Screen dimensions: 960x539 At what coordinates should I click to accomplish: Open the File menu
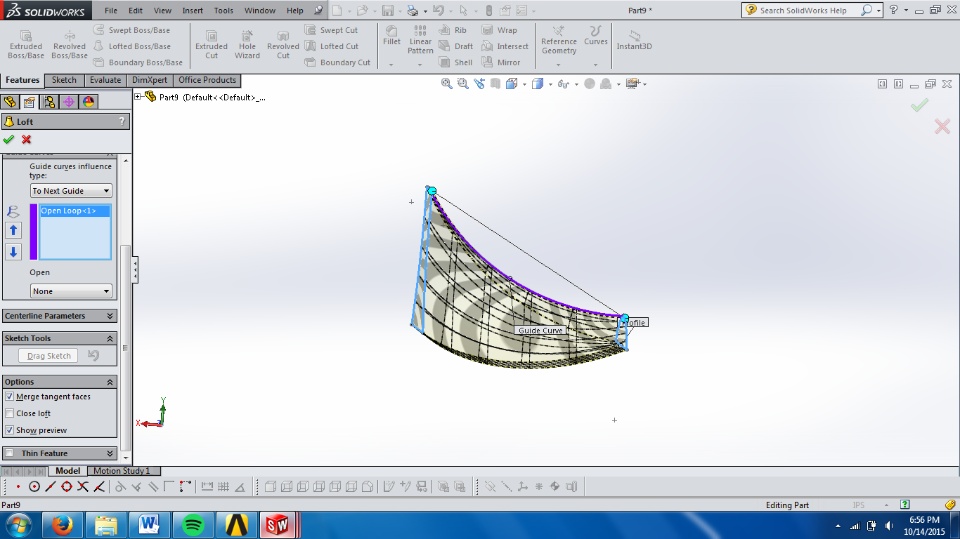111,10
